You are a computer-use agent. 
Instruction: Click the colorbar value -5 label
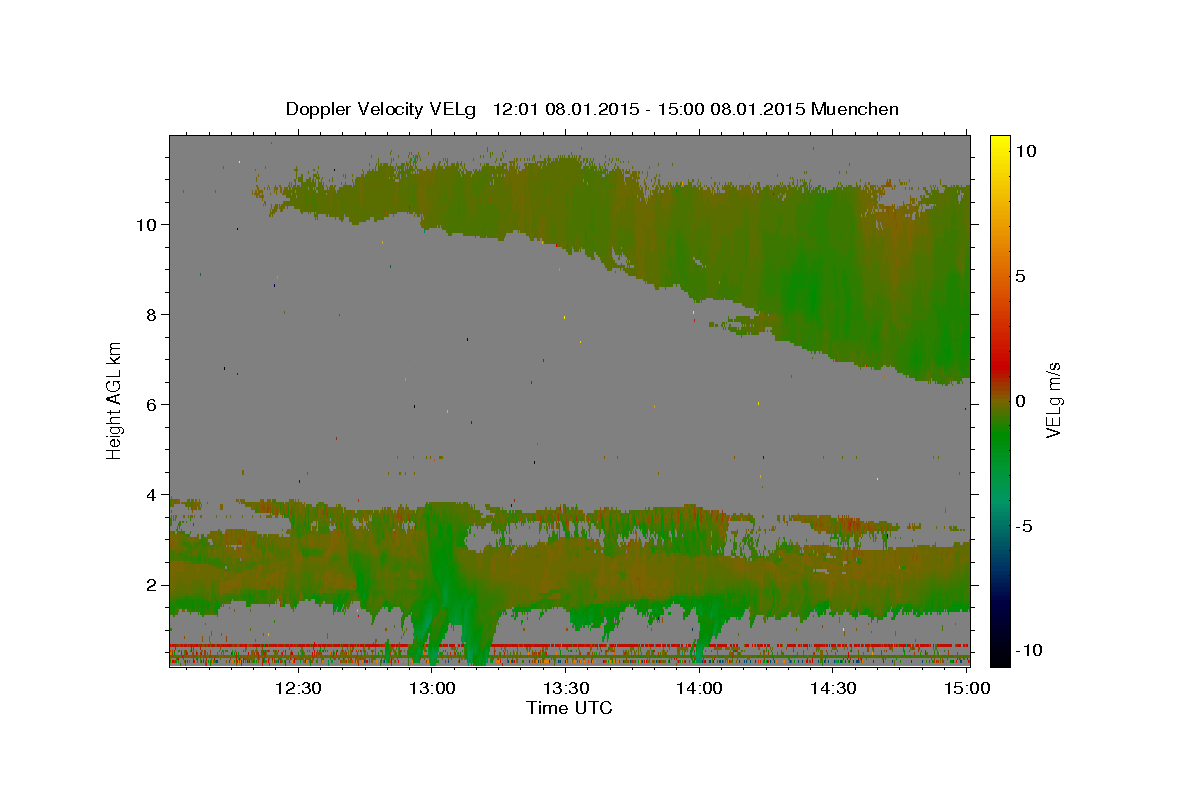point(1024,526)
